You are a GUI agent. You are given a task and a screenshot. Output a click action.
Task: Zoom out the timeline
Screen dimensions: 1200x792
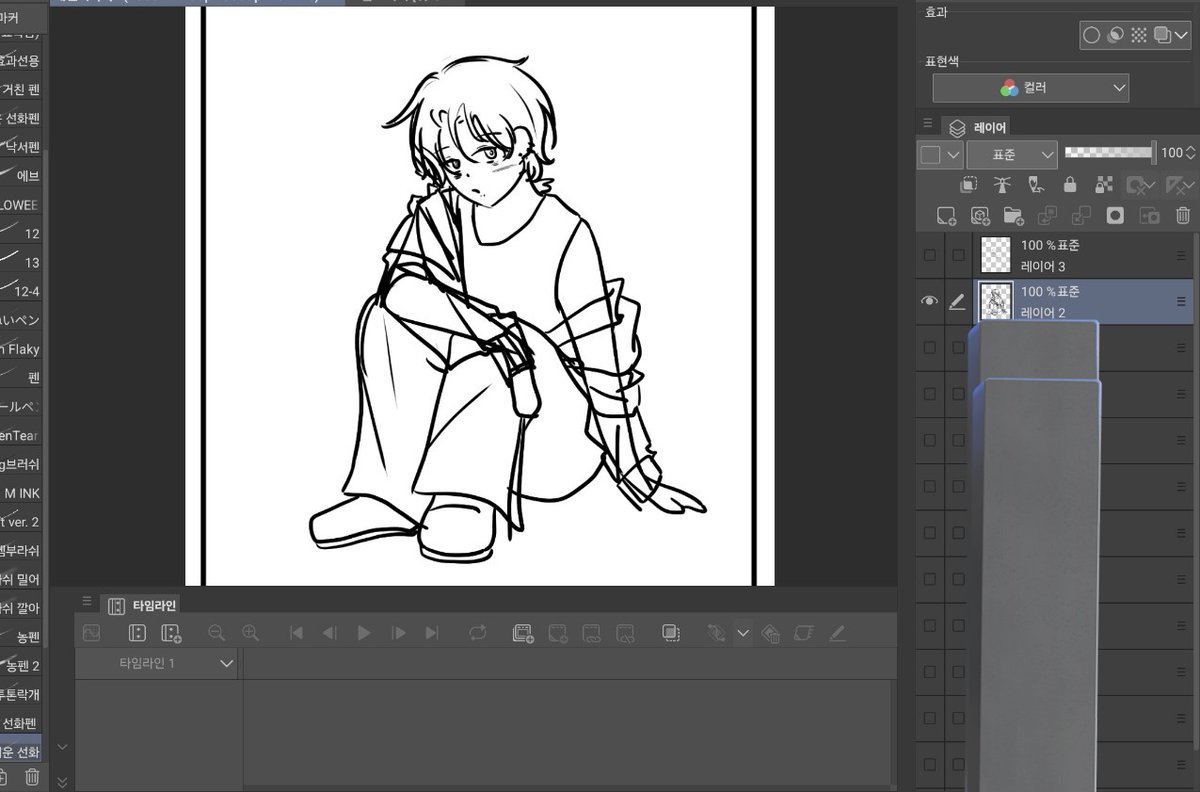(x=216, y=633)
